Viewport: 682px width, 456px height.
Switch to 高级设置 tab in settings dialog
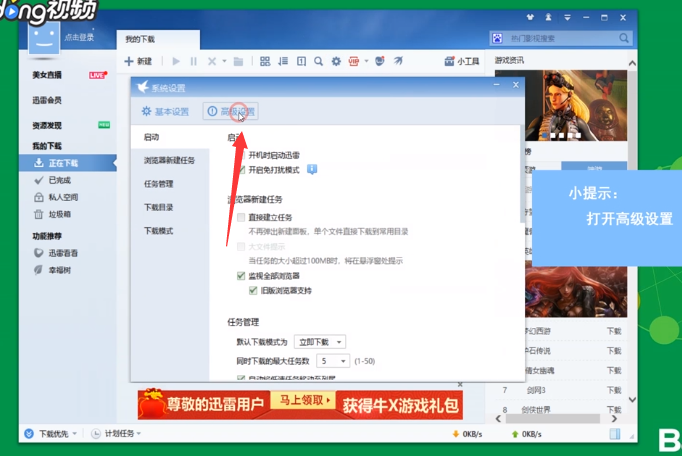click(x=231, y=112)
